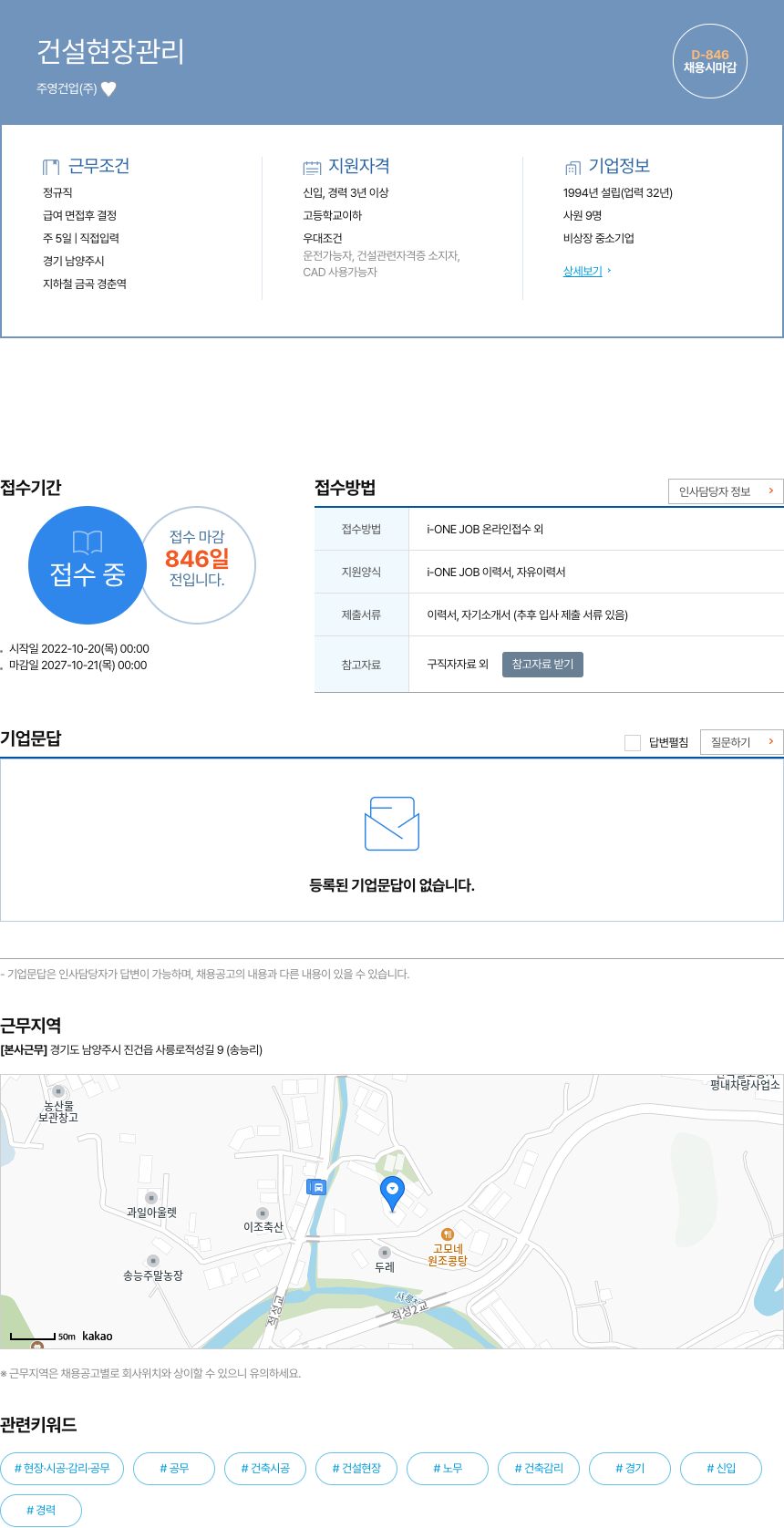Select keyword tag # 건설현장
Viewport: 784px width, 1528px height.
click(356, 1469)
